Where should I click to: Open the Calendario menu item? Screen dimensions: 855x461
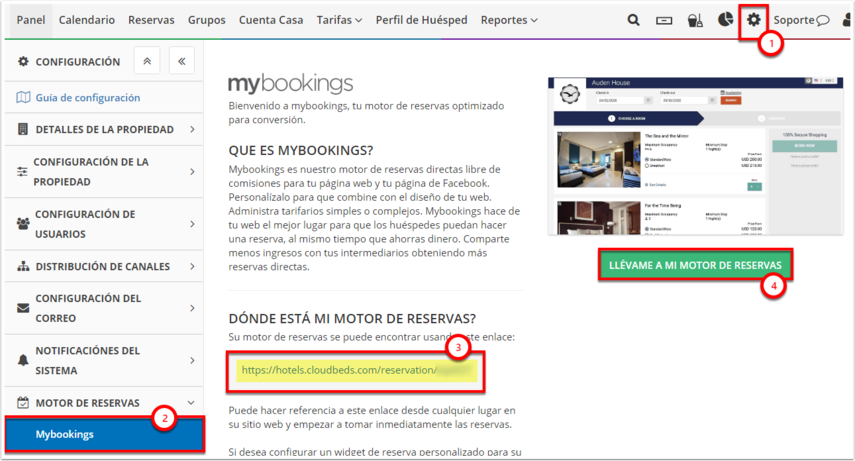point(87,20)
